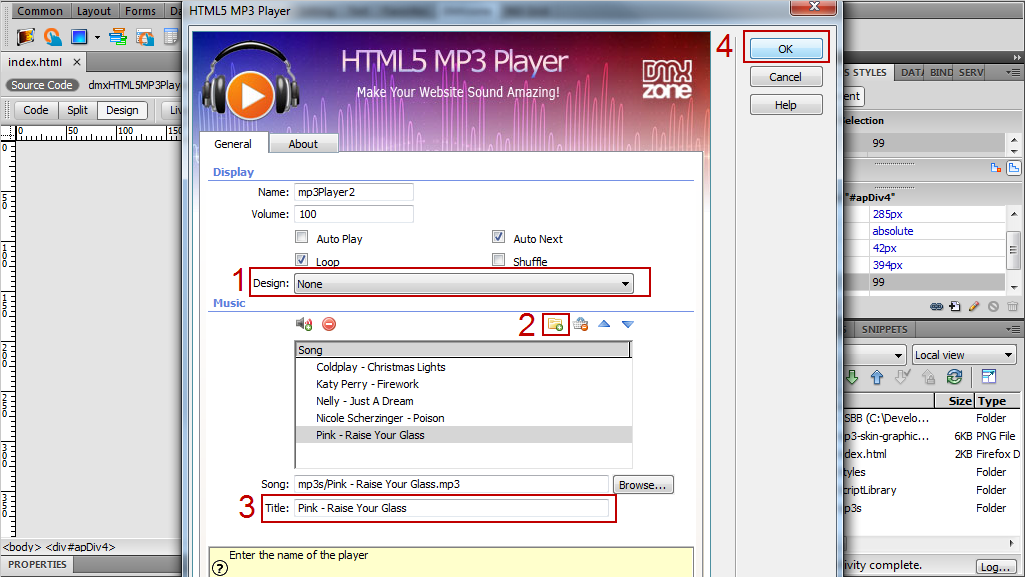The height and width of the screenshot is (577, 1025).
Task: Show category view icon in CSS panel
Action: tap(996, 168)
